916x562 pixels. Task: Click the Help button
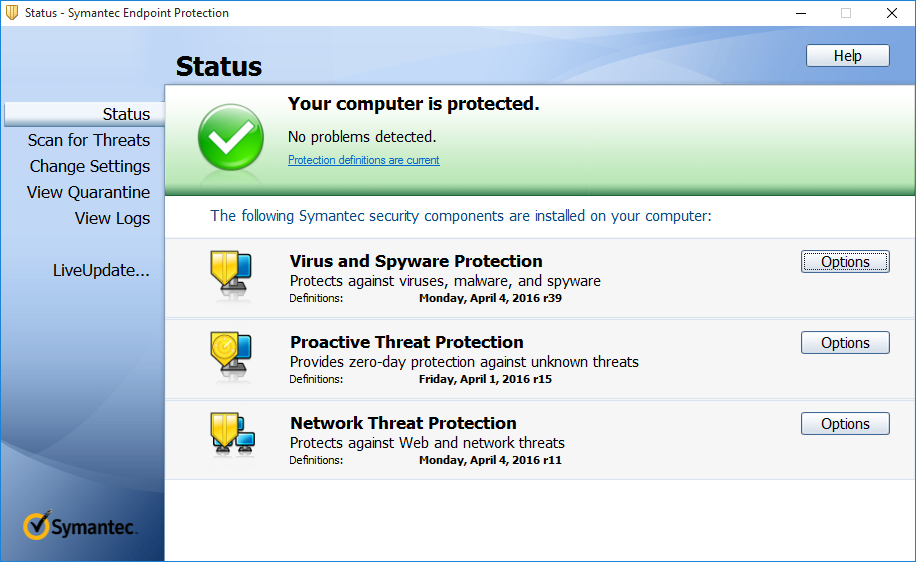click(847, 56)
